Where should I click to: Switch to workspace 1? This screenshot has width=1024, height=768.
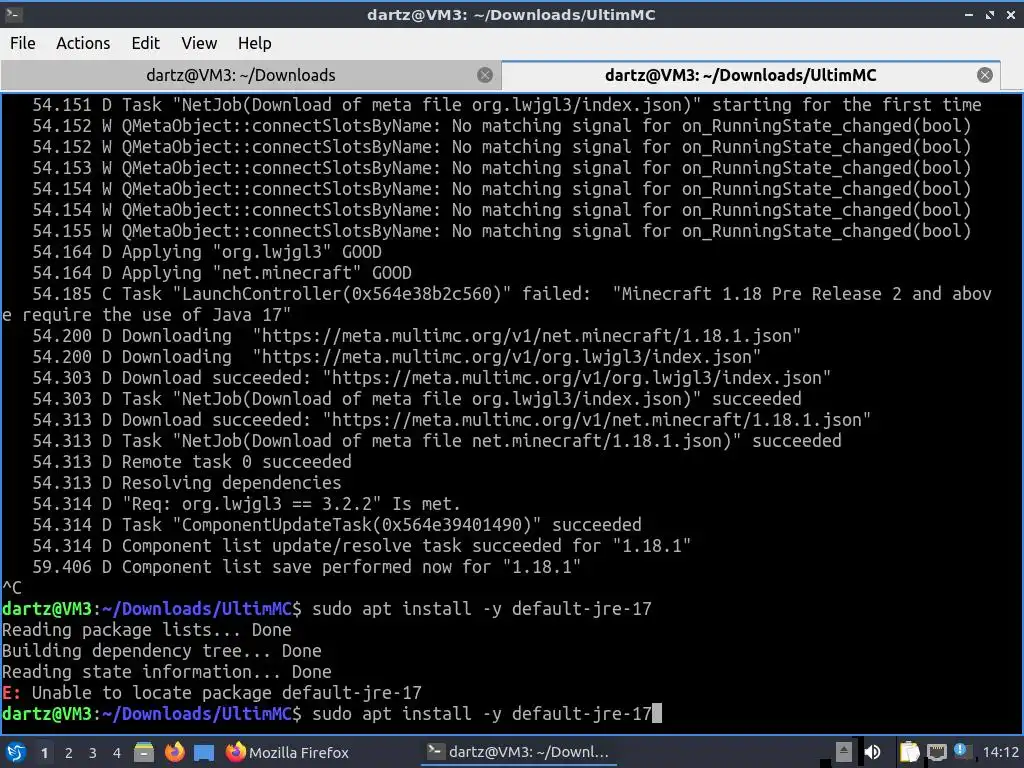click(x=44, y=753)
